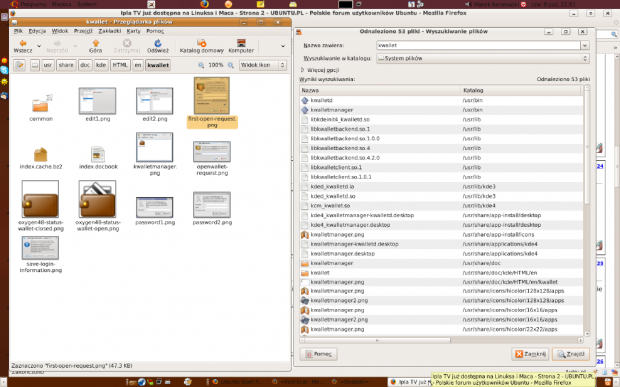Open the System plików folder dropdown

coord(483,59)
